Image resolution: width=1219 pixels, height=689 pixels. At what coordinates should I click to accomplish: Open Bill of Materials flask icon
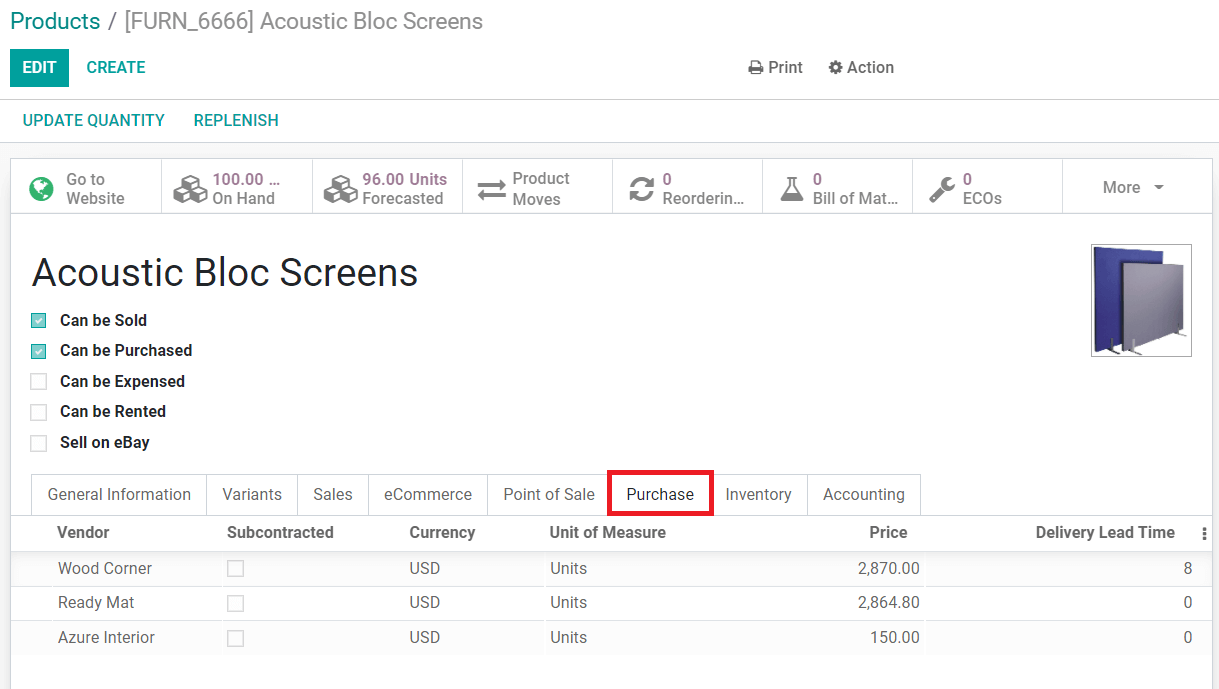click(791, 188)
